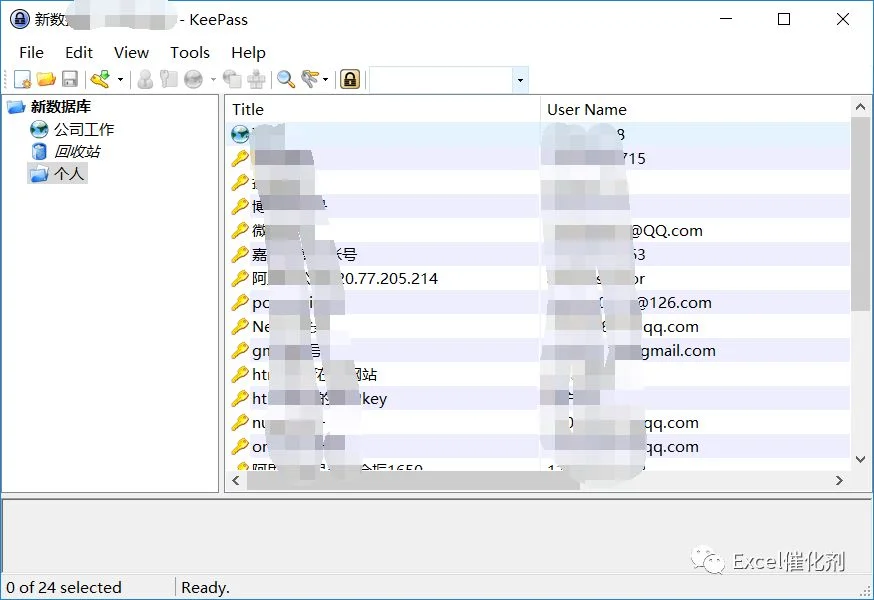Expand the Open URL dropdown arrow
The width and height of the screenshot is (874, 600).
(213, 79)
